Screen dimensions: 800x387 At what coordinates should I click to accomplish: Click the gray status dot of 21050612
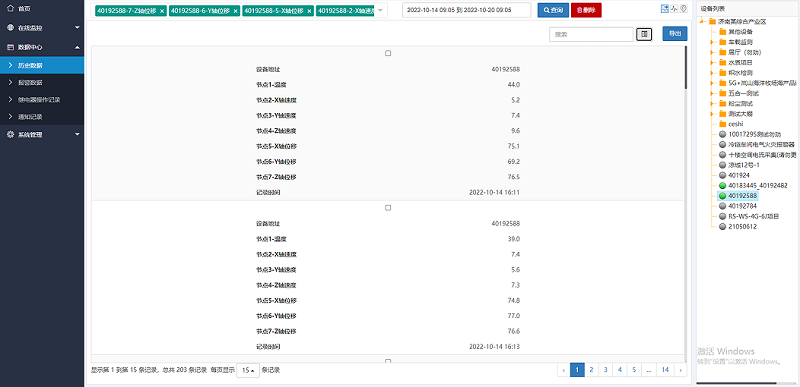tap(722, 227)
